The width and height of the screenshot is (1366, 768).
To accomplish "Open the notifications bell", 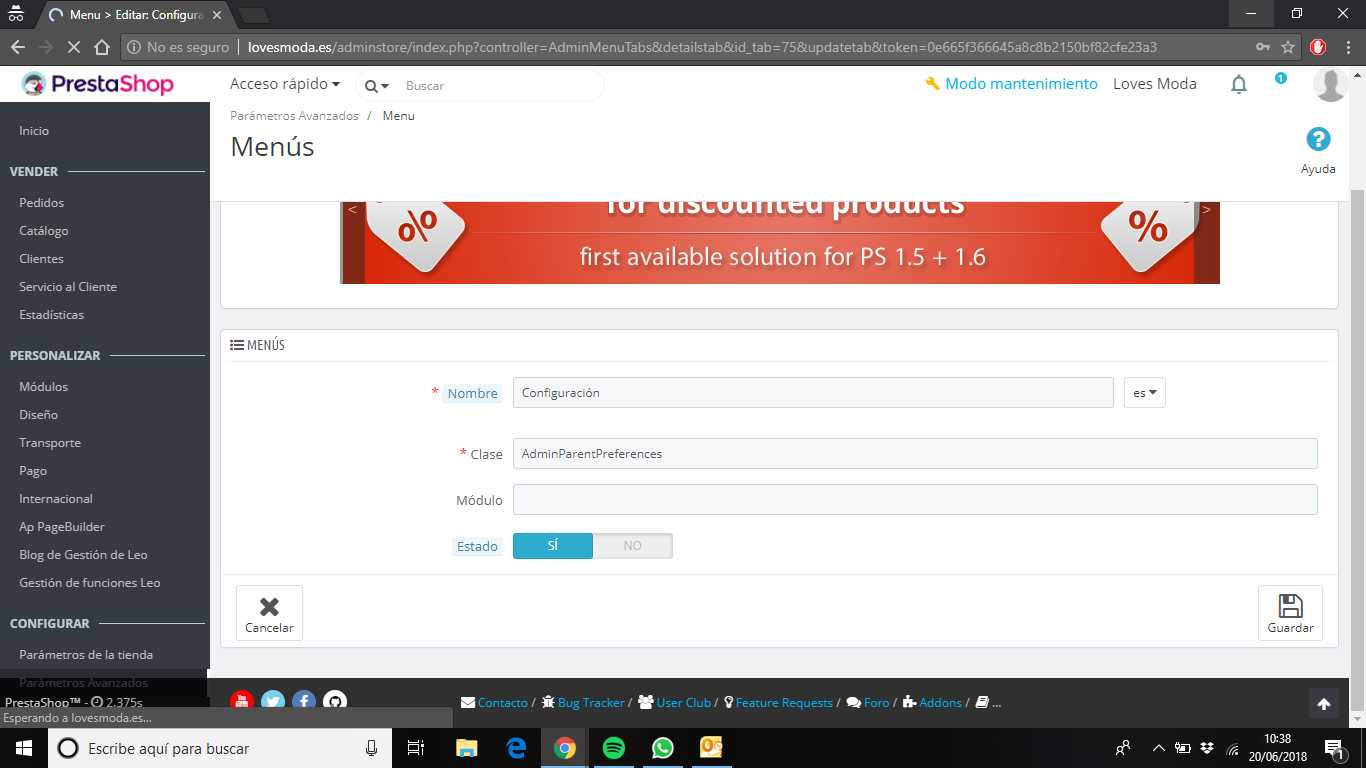I will tap(1239, 85).
